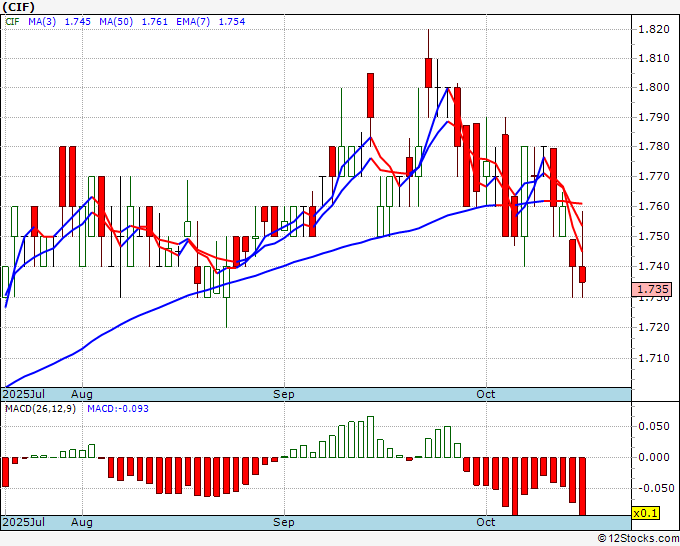Select Aug on upper time axis
The width and height of the screenshot is (680, 546).
[82, 394]
